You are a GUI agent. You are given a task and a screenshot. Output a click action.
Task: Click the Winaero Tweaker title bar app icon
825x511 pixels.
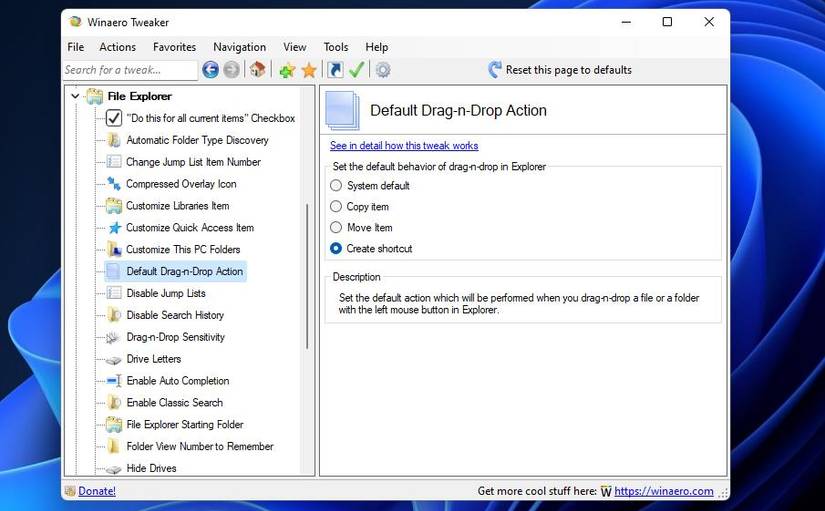[75, 22]
